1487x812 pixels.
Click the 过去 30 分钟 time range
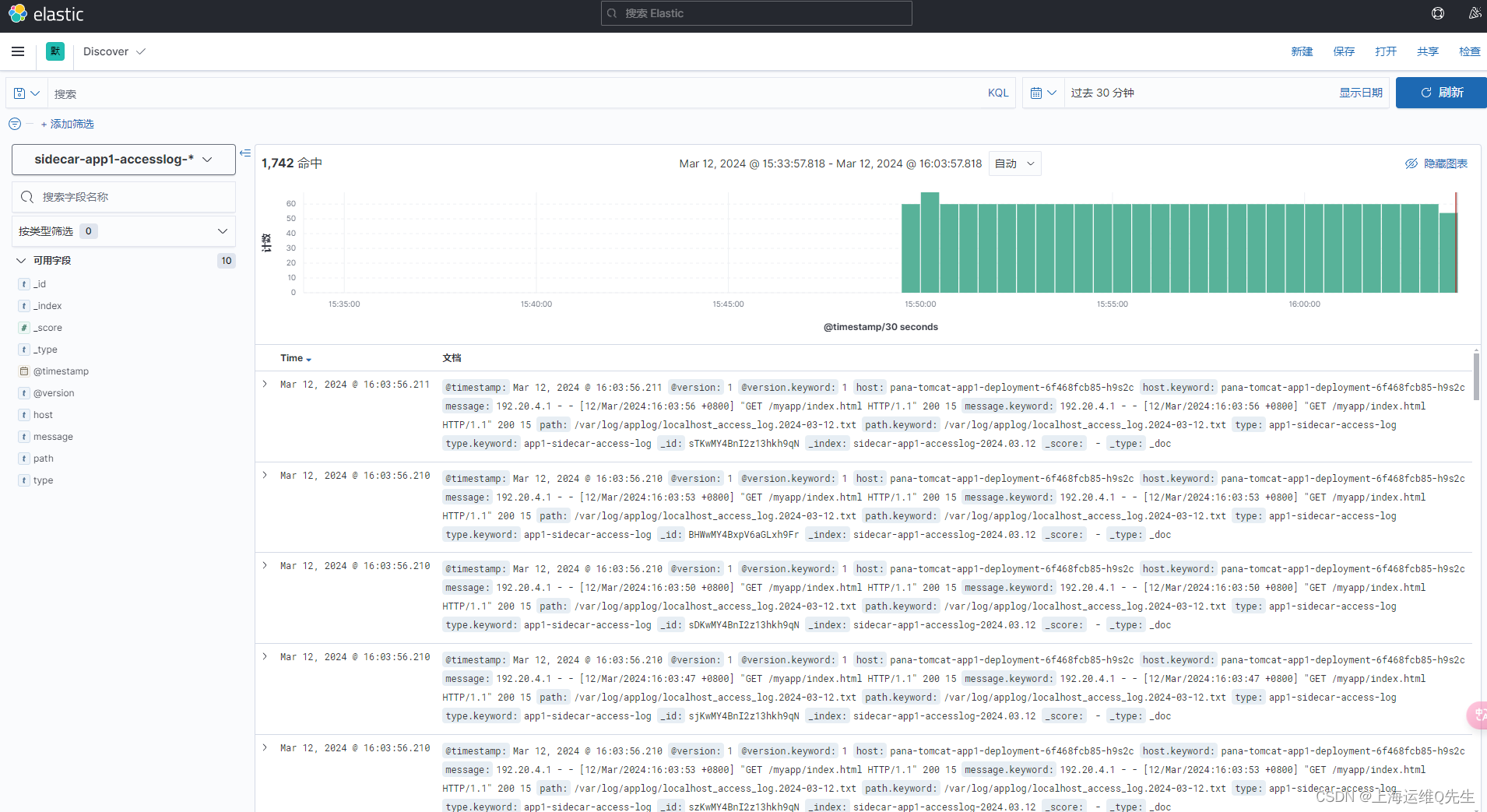click(x=1102, y=93)
